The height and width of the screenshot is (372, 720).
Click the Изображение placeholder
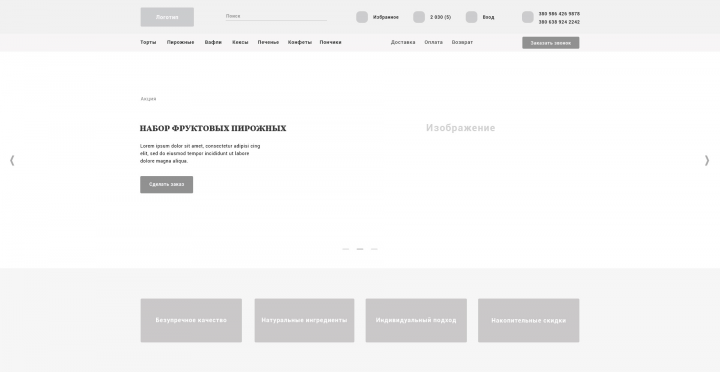461,128
